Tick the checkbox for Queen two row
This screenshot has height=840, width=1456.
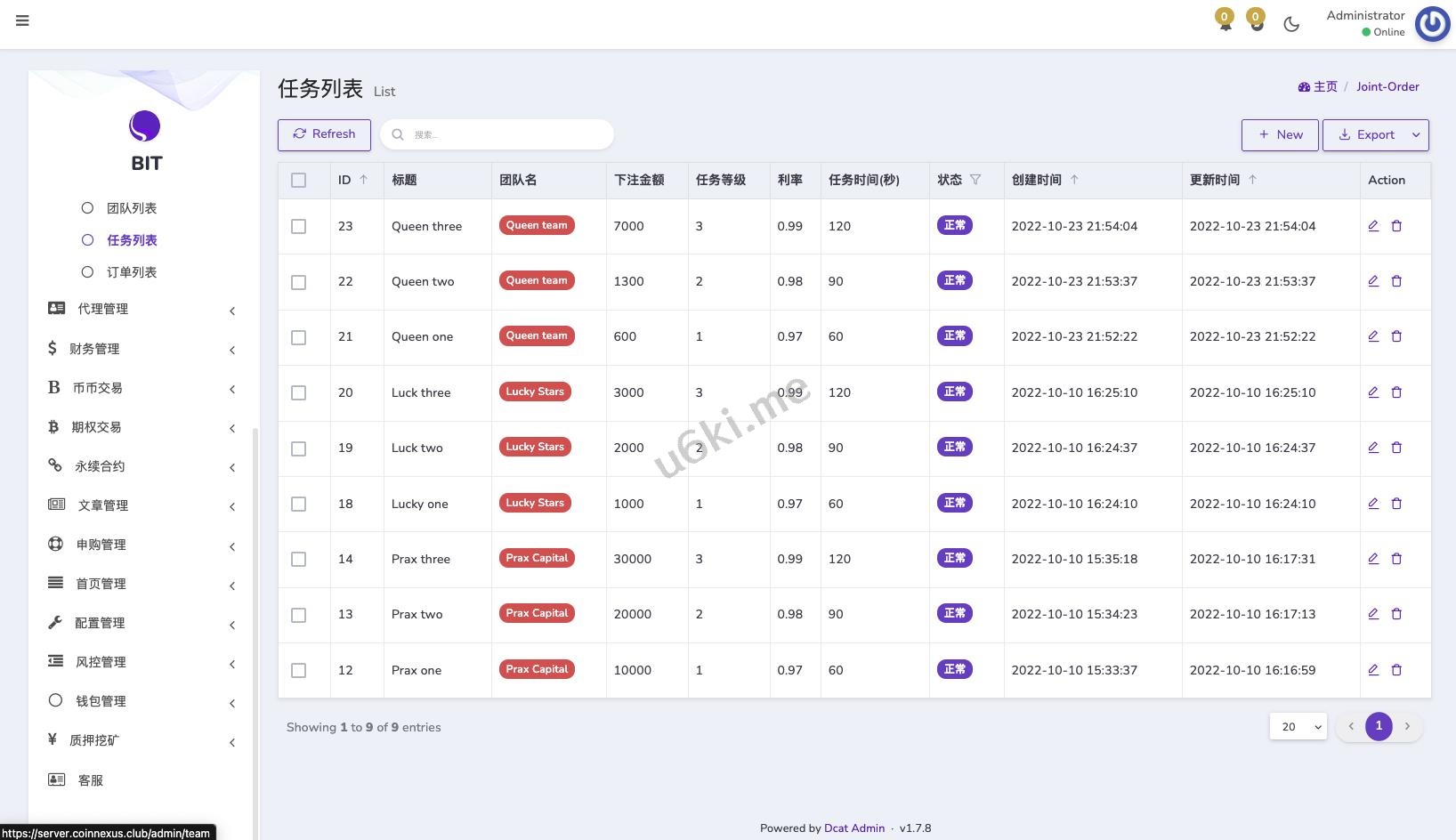[298, 282]
